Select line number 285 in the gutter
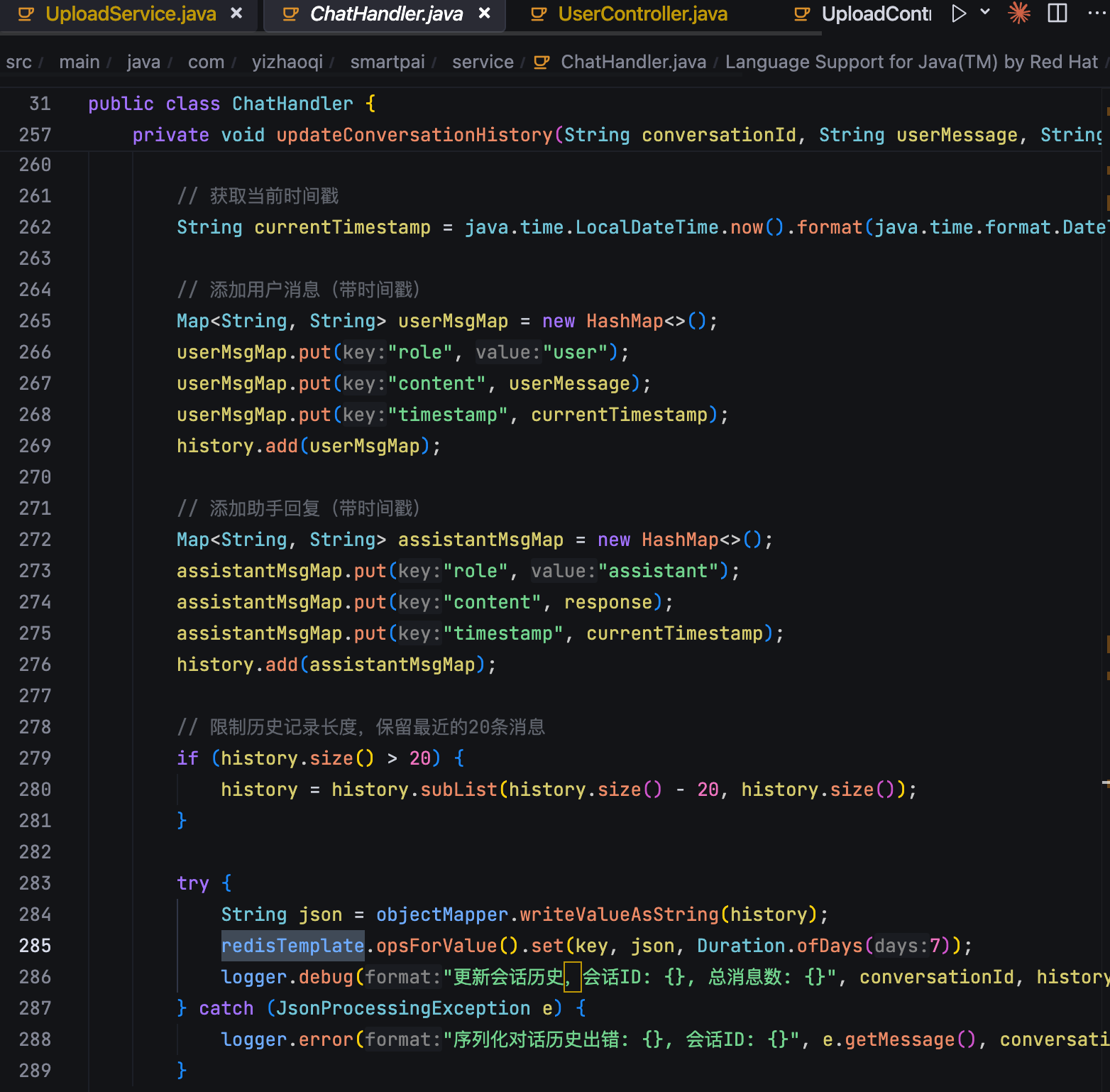 click(x=35, y=946)
